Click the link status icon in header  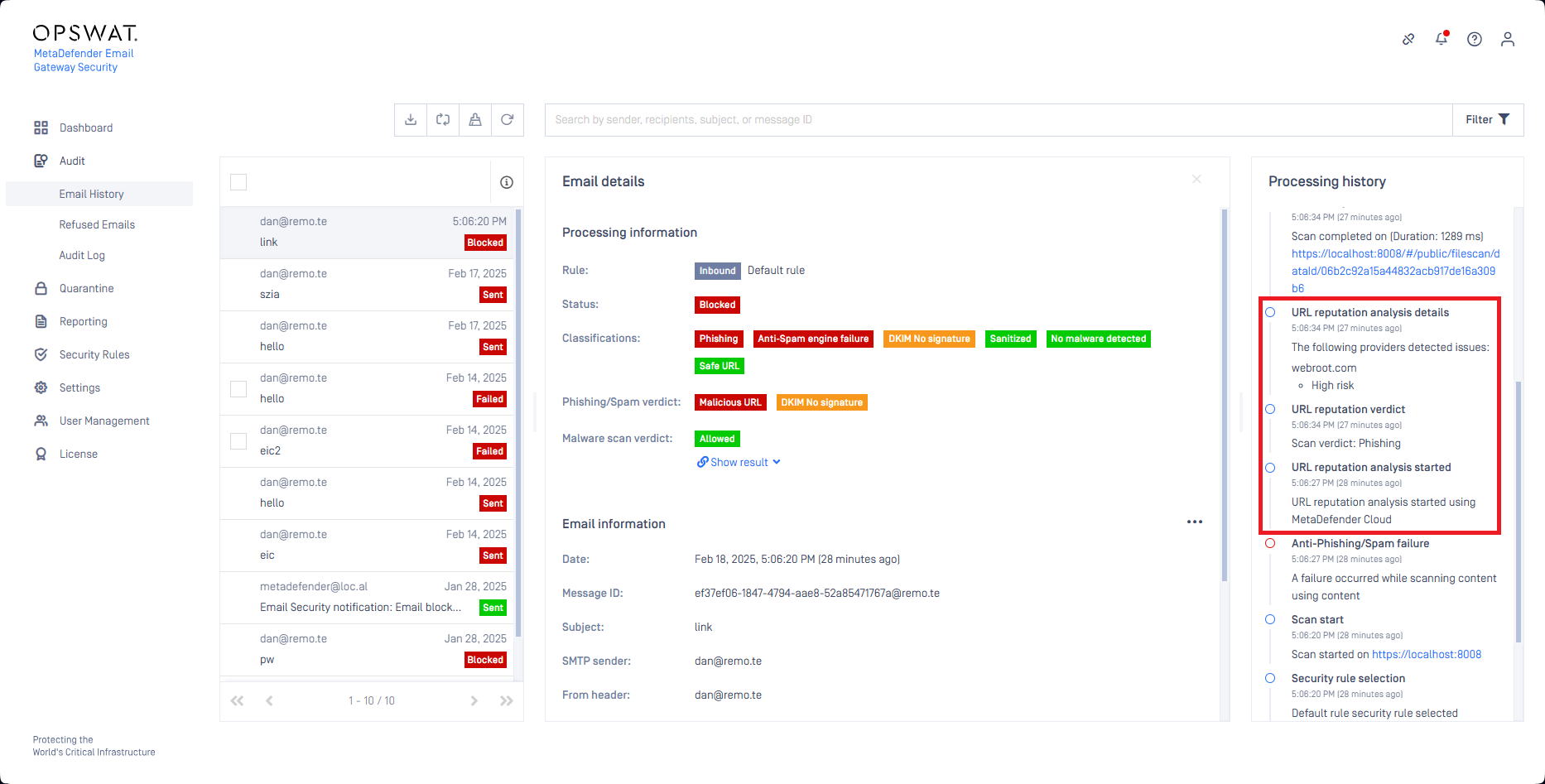pos(1408,39)
